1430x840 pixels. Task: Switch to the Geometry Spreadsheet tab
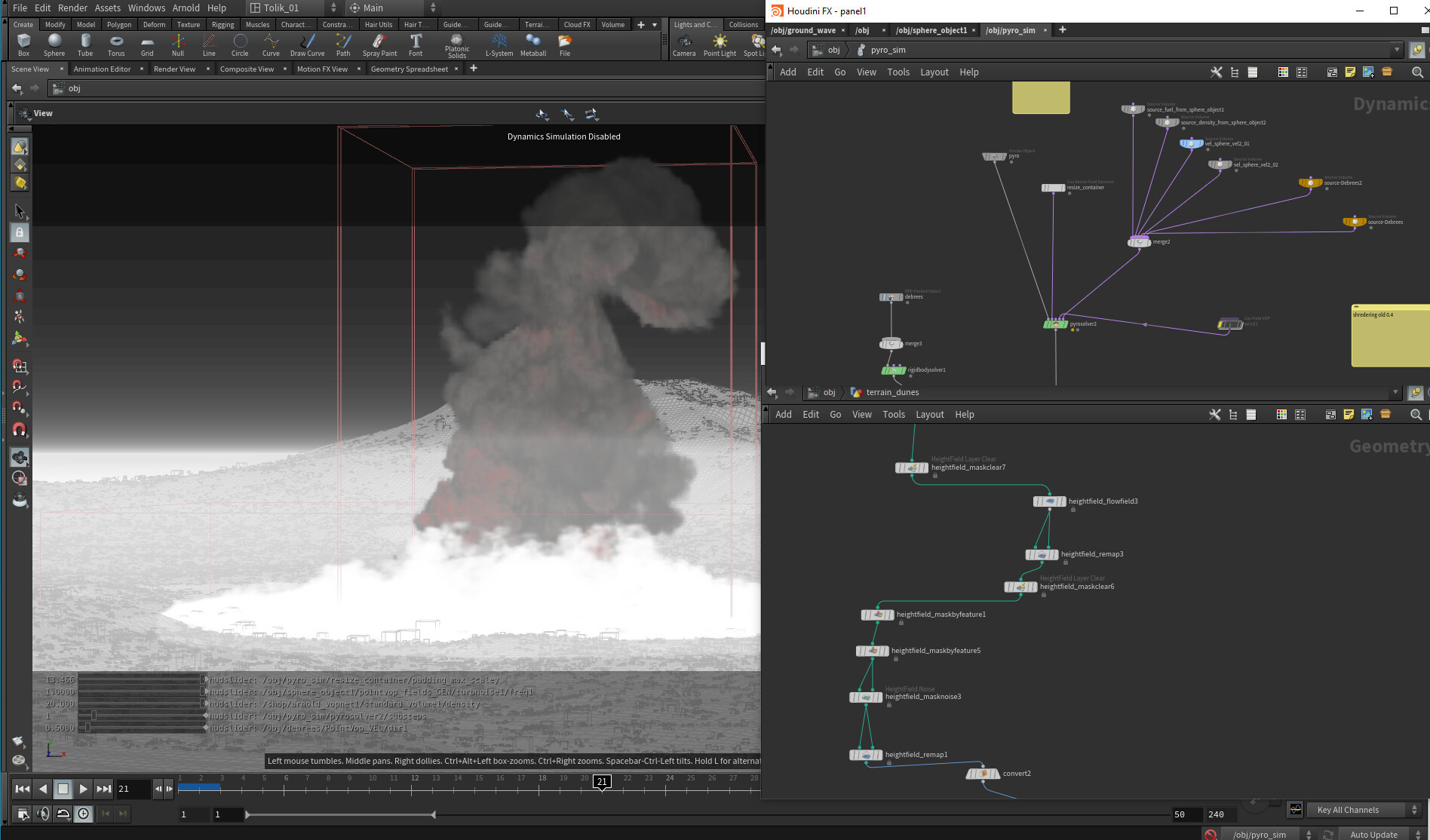[x=409, y=69]
